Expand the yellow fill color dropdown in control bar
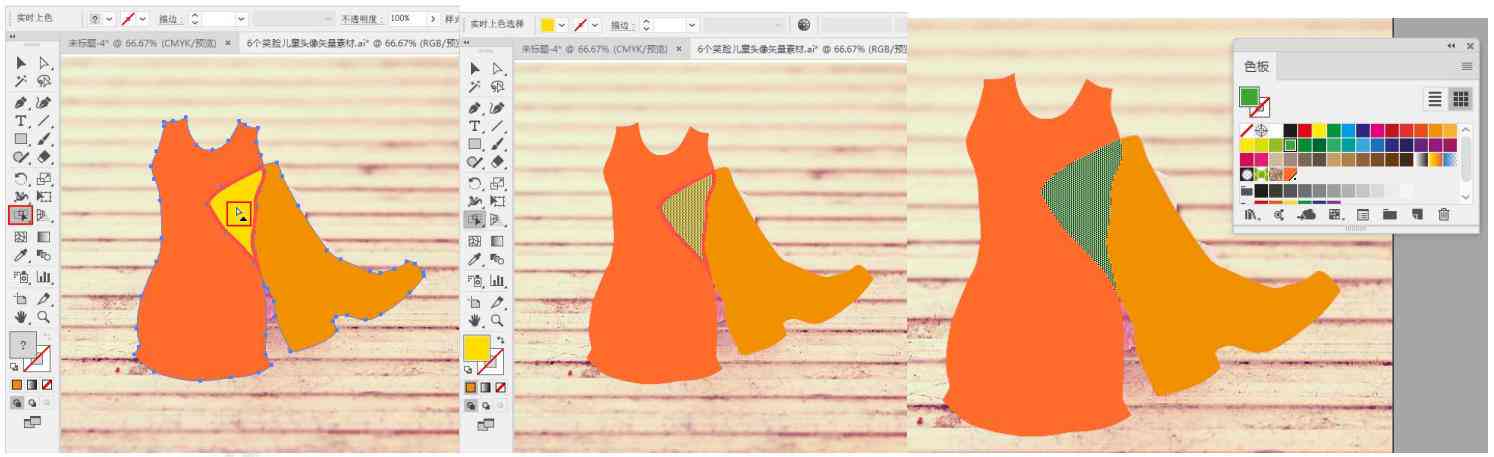This screenshot has height=457, width=1494. point(562,25)
